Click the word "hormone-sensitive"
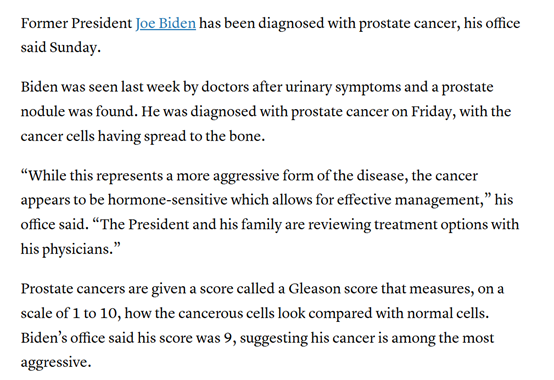The width and height of the screenshot is (554, 380). (167, 200)
